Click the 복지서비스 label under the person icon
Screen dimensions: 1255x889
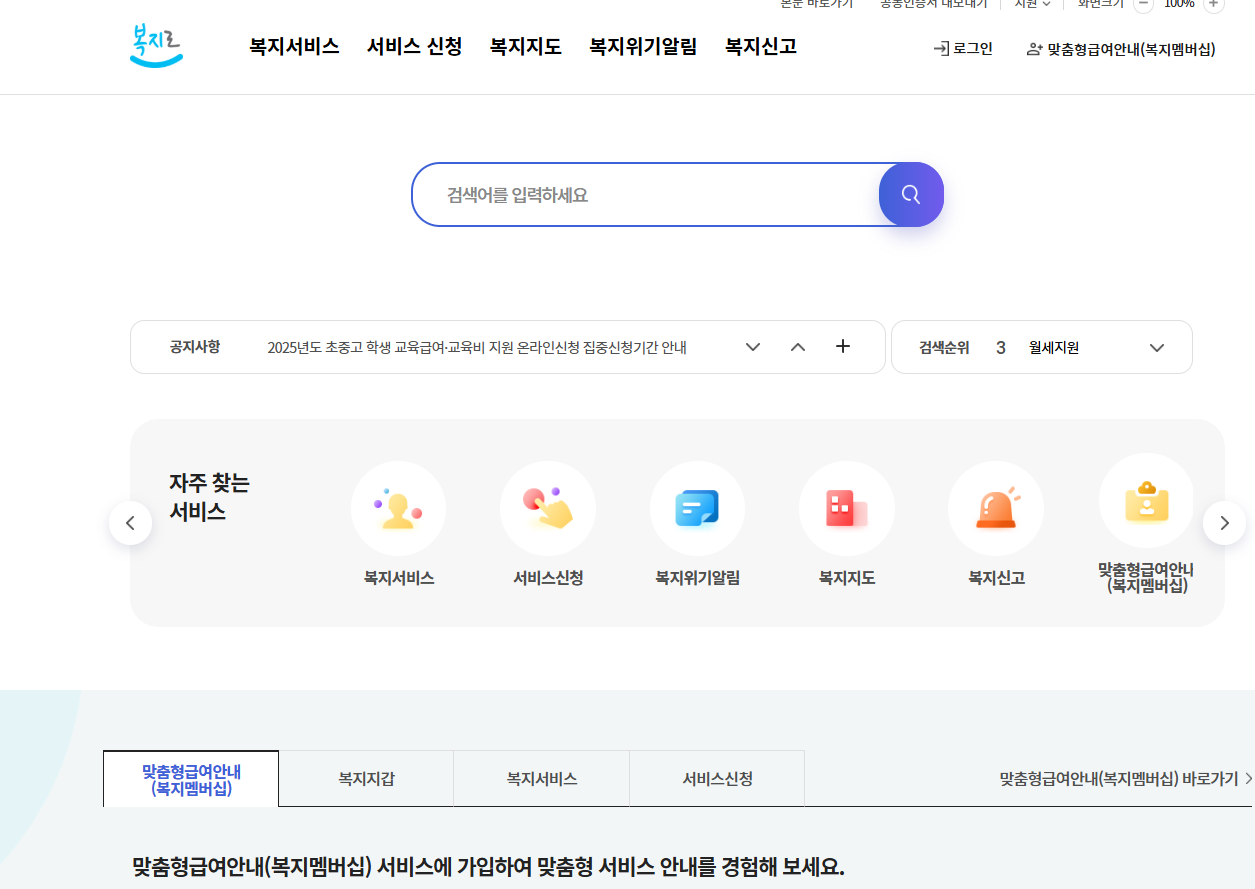tap(399, 578)
